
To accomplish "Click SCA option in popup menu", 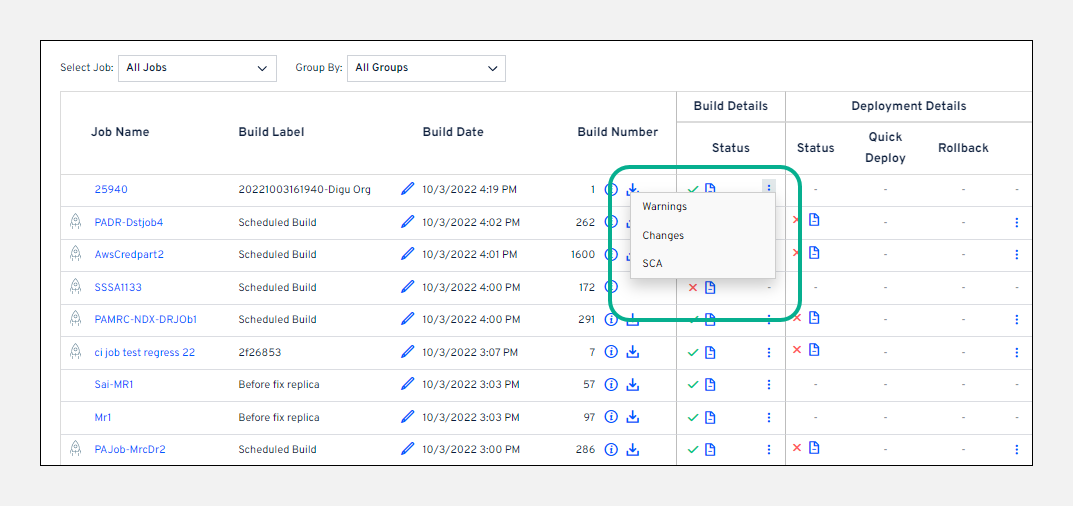I will (652, 264).
